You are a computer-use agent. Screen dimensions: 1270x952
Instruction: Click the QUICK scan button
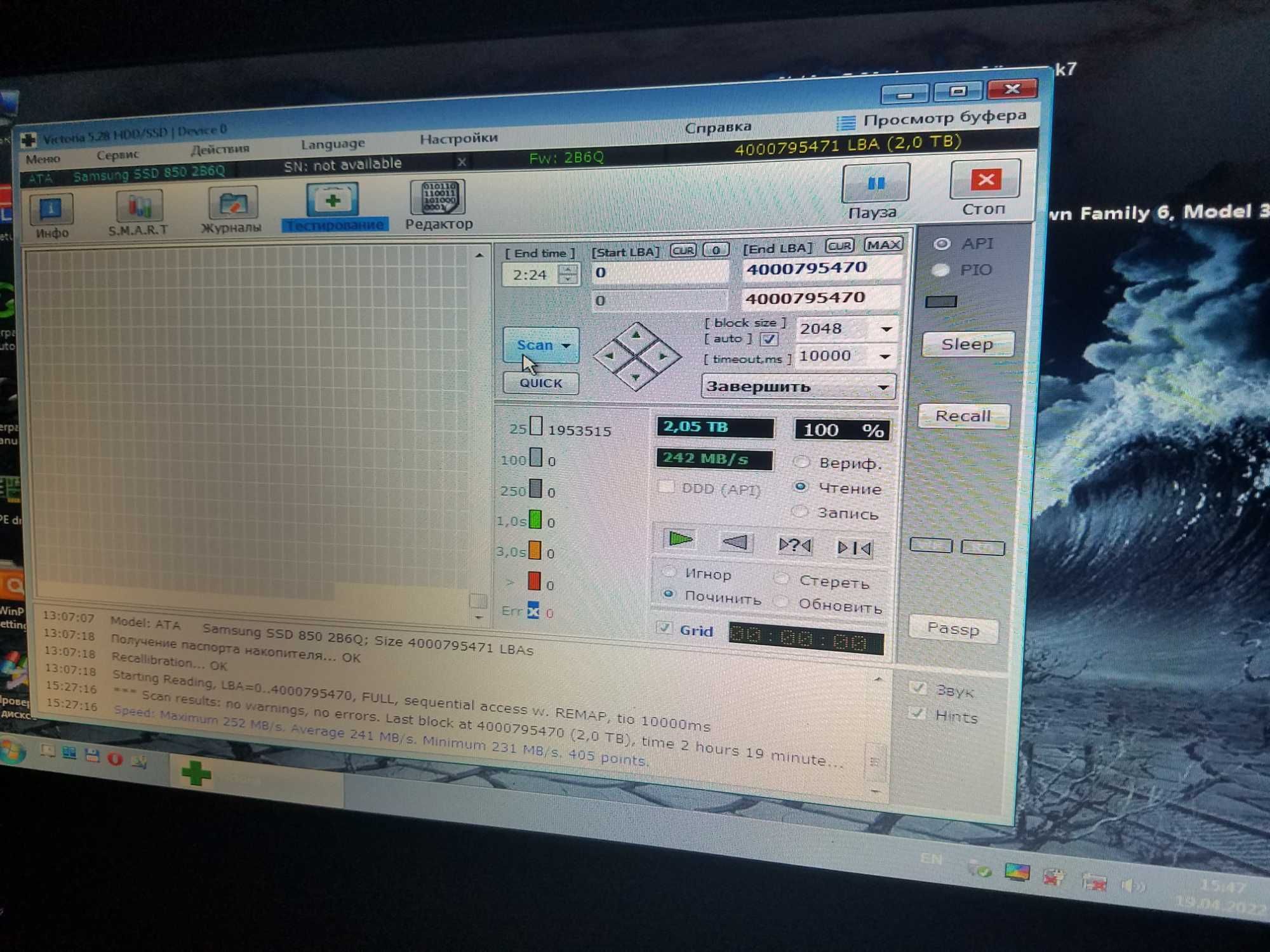point(540,383)
